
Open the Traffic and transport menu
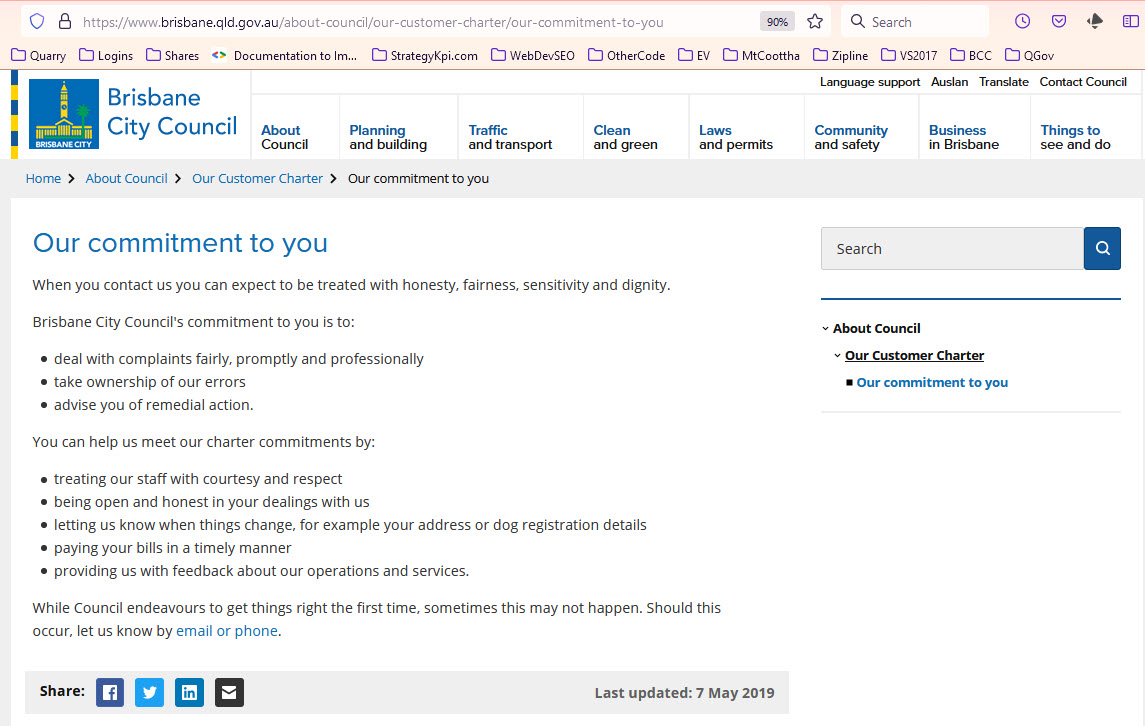point(510,137)
